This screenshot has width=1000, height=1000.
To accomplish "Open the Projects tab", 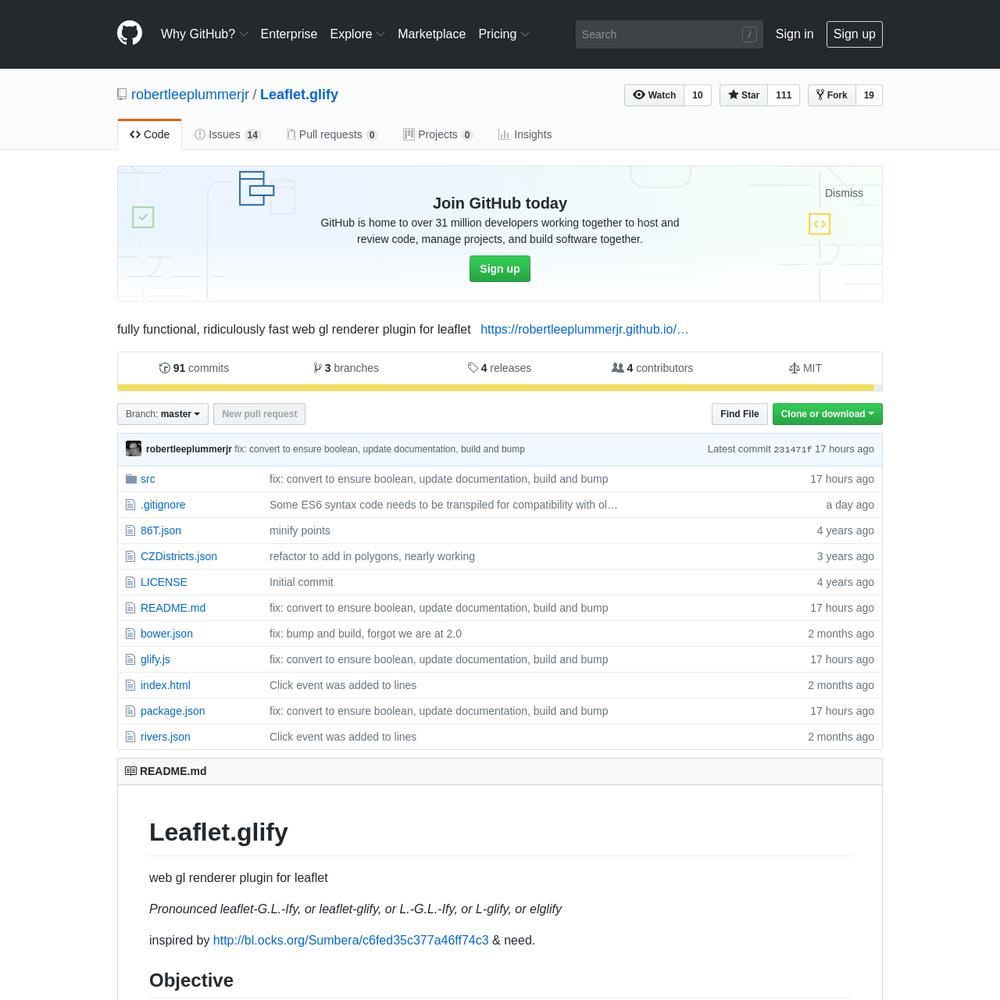I will tap(438, 135).
